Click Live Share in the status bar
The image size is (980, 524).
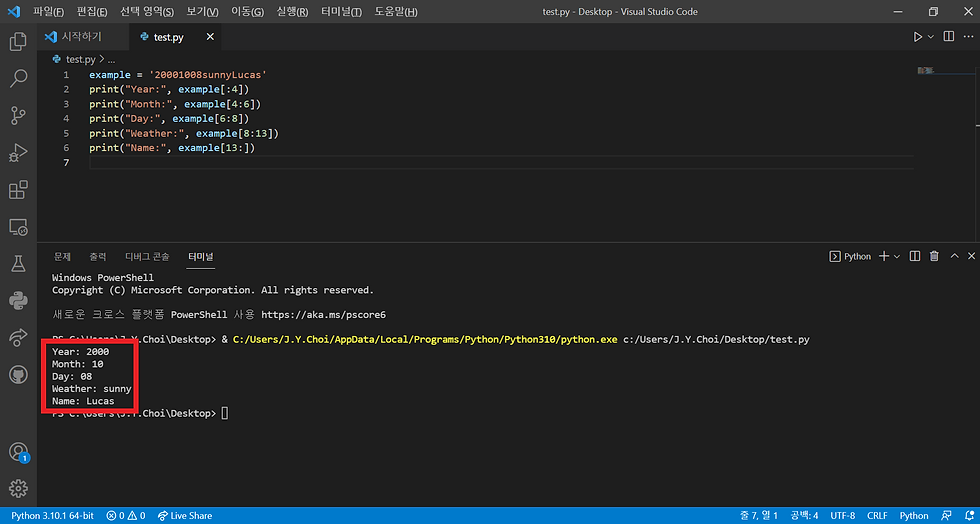[185, 516]
